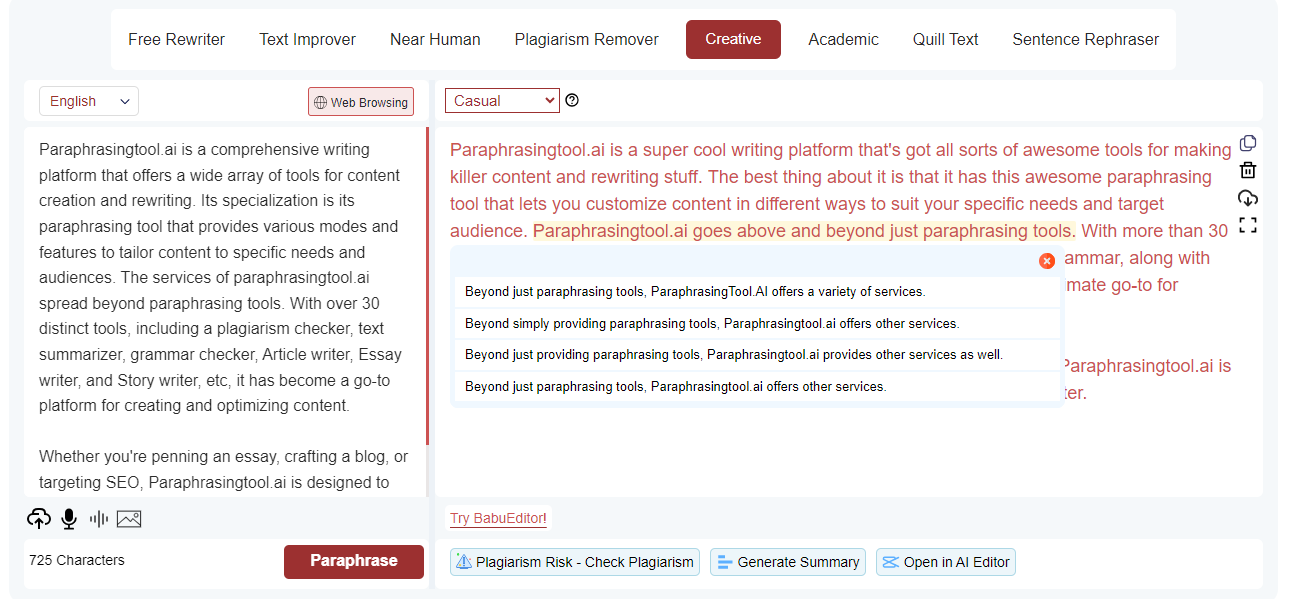This screenshot has height=599, width=1303.
Task: Open the tone help question mark icon
Action: tap(572, 100)
